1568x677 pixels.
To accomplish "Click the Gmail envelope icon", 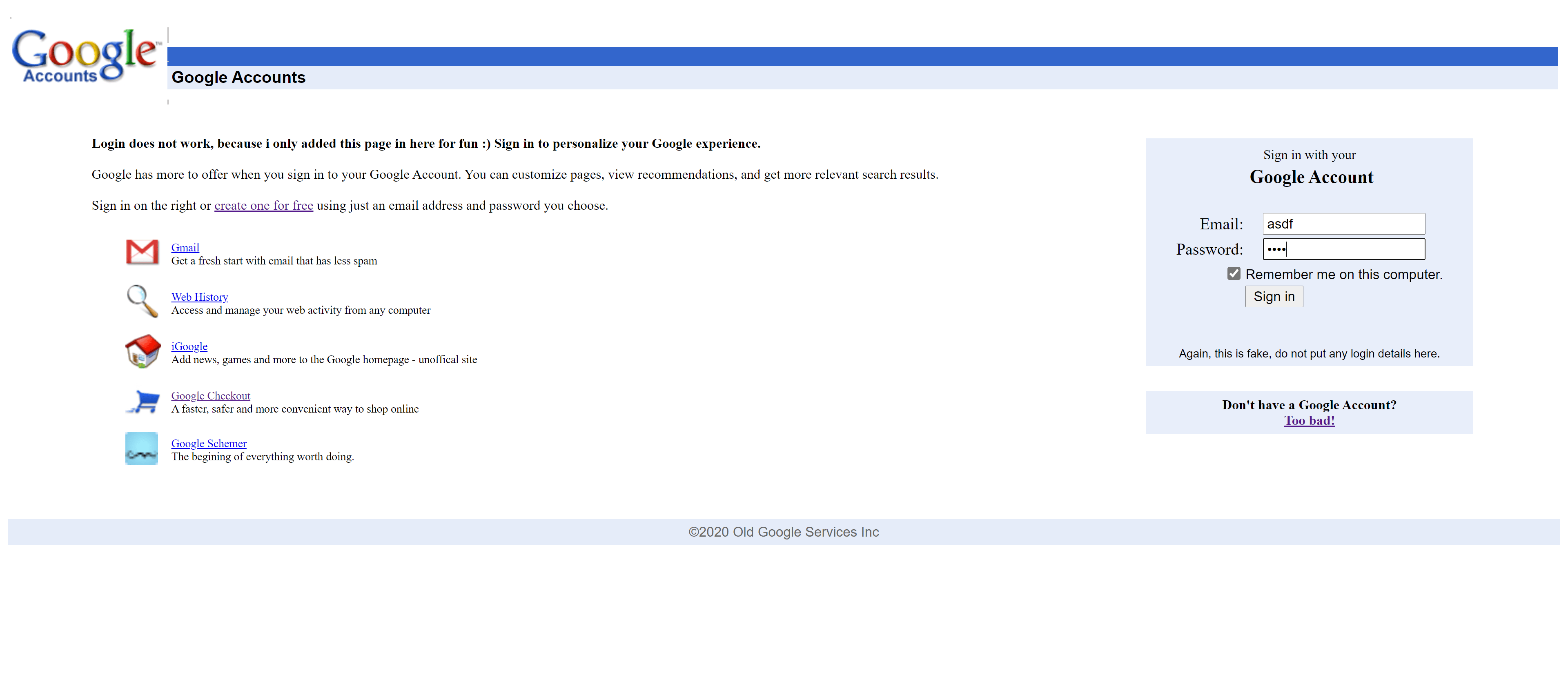I will [142, 252].
